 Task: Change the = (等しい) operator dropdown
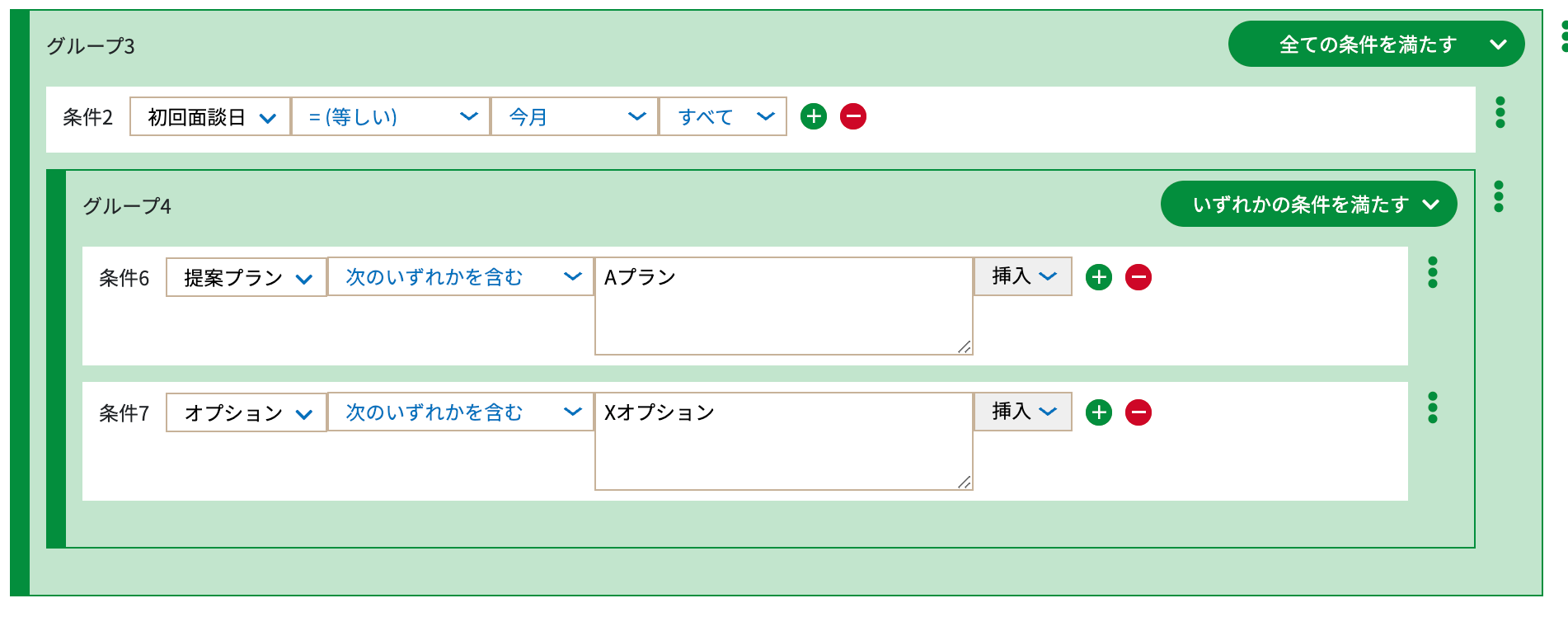tap(391, 116)
